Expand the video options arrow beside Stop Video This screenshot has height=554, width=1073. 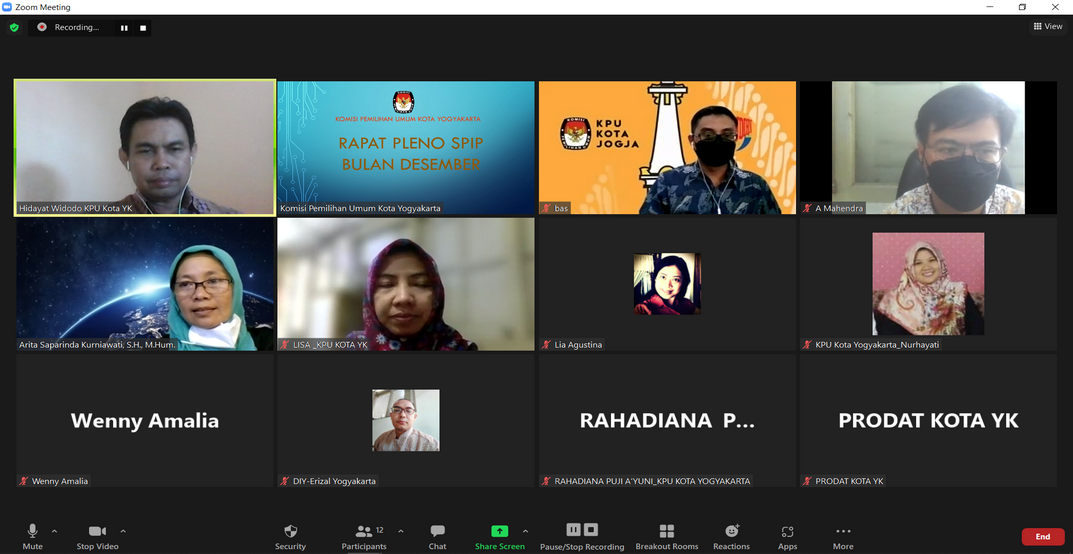tap(123, 531)
